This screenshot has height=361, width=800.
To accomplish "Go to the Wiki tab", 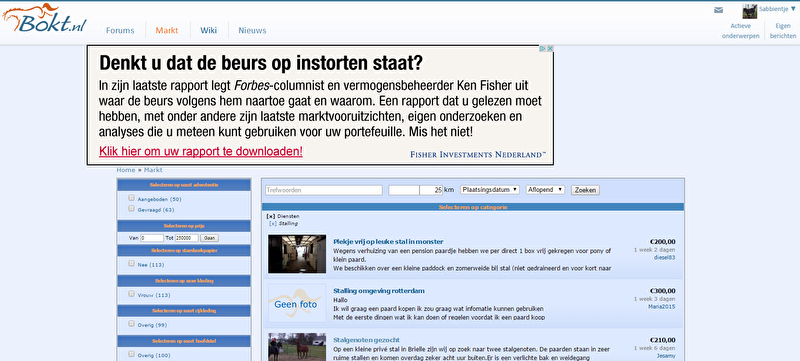I will pyautogui.click(x=209, y=30).
